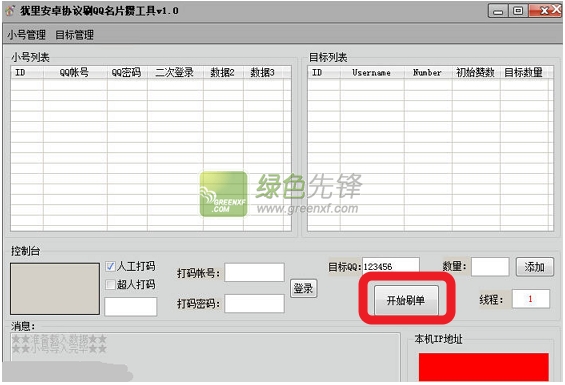Click the 目标QQ field containing 123456
Image resolution: width=565 pixels, height=385 pixels.
point(391,266)
